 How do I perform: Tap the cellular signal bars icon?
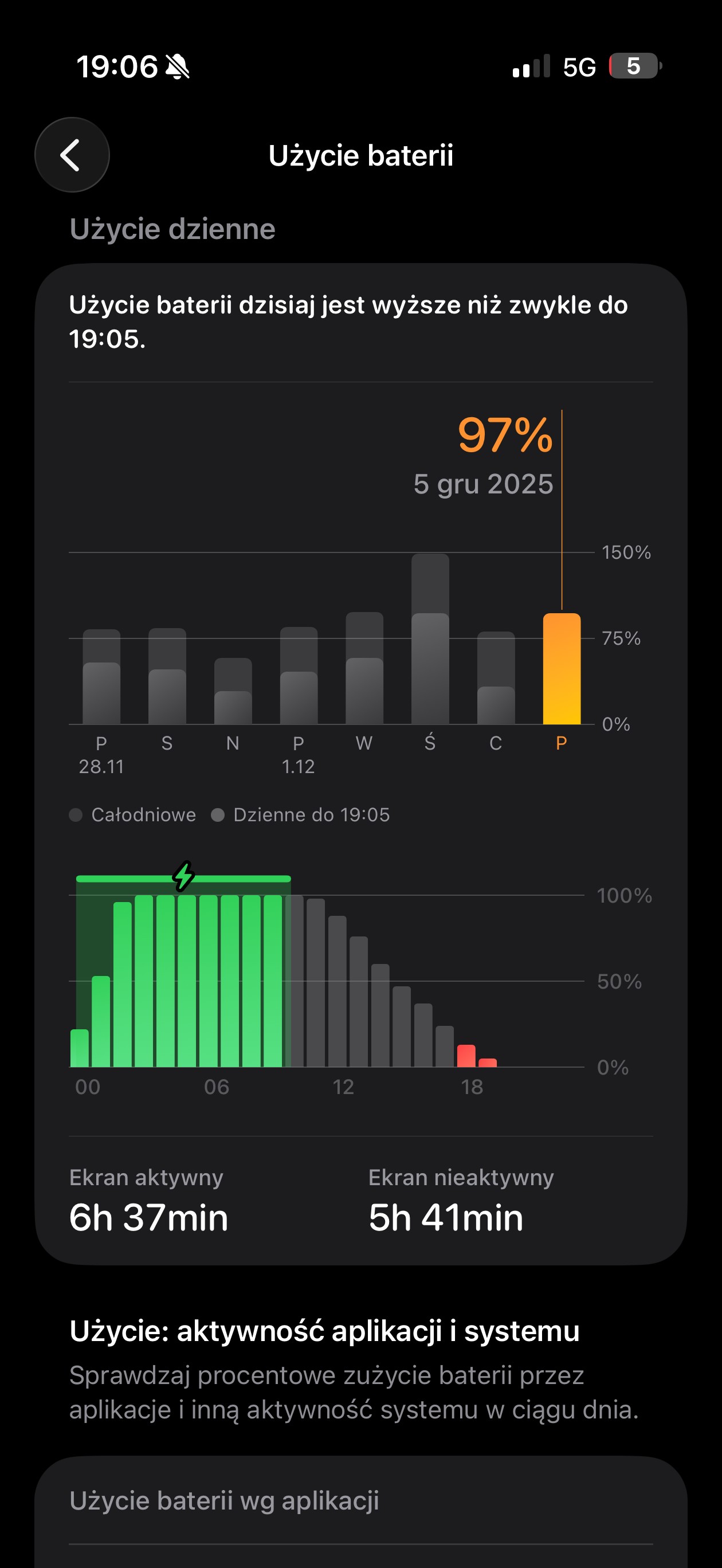pos(531,66)
